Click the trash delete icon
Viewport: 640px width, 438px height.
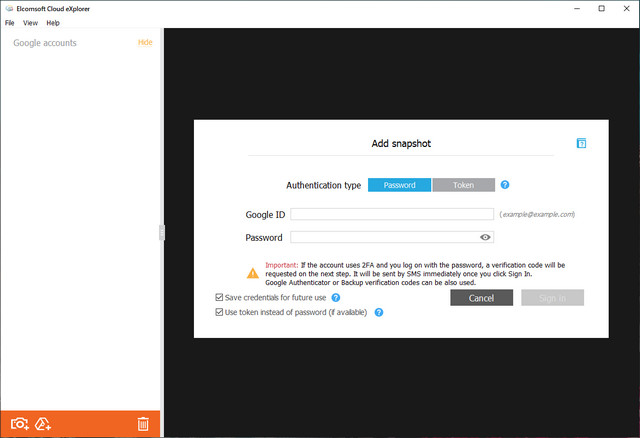point(143,424)
